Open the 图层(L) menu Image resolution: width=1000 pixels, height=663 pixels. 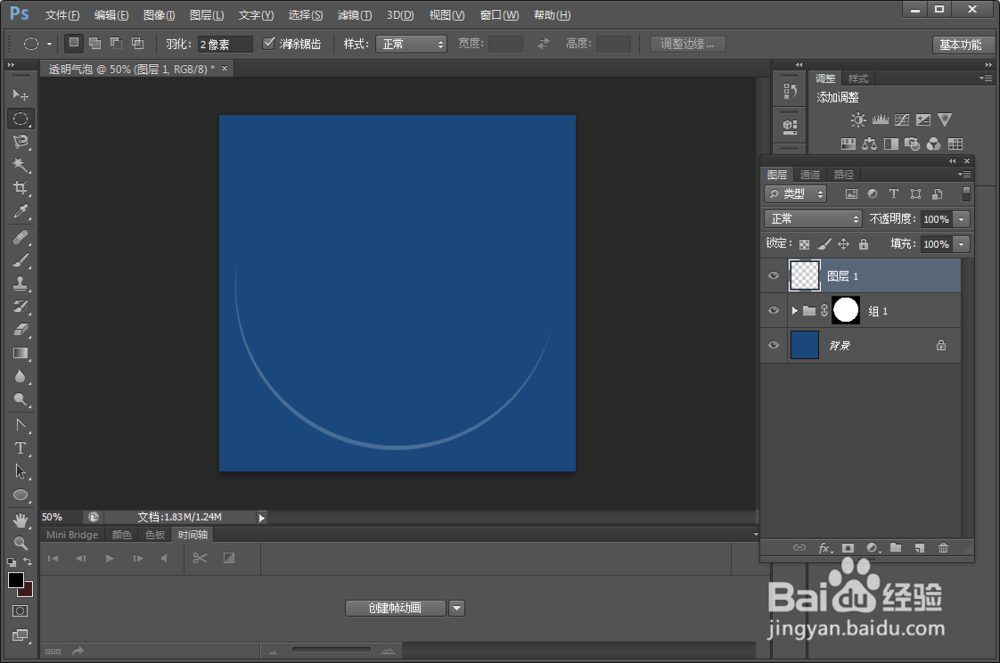207,15
